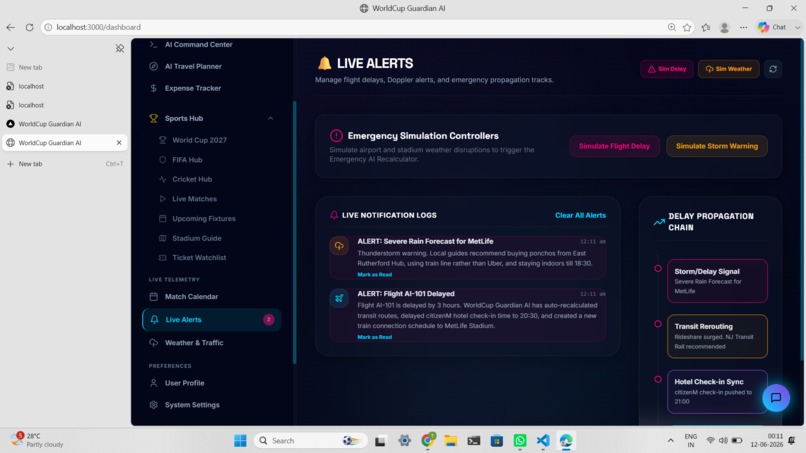The image size is (806, 453).
Task: Click the sidebar scrollbar
Action: tap(295, 232)
